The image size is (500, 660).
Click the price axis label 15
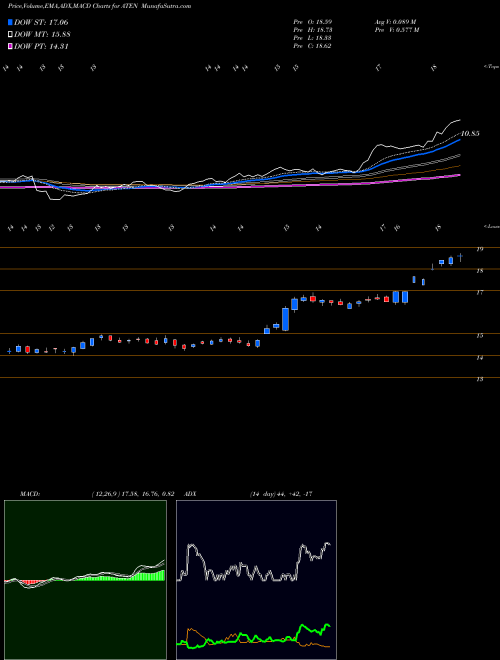click(479, 335)
